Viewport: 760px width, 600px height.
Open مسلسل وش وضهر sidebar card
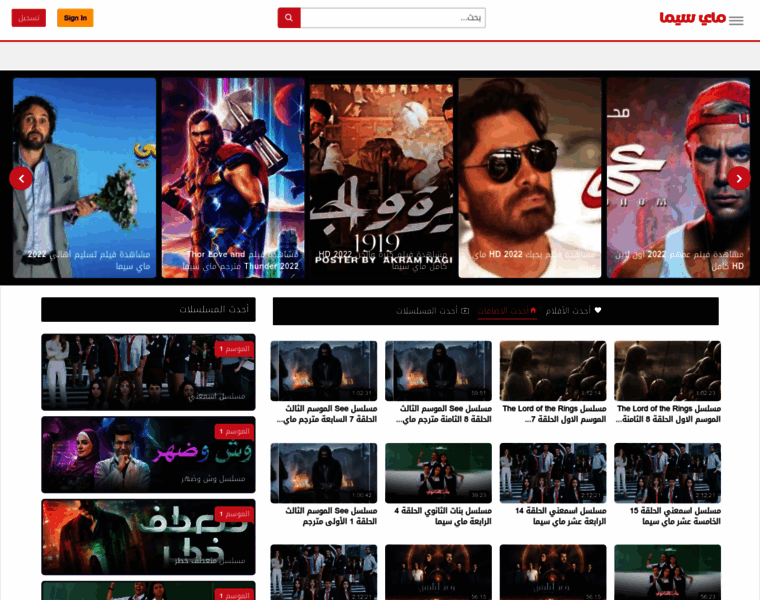pyautogui.click(x=148, y=455)
